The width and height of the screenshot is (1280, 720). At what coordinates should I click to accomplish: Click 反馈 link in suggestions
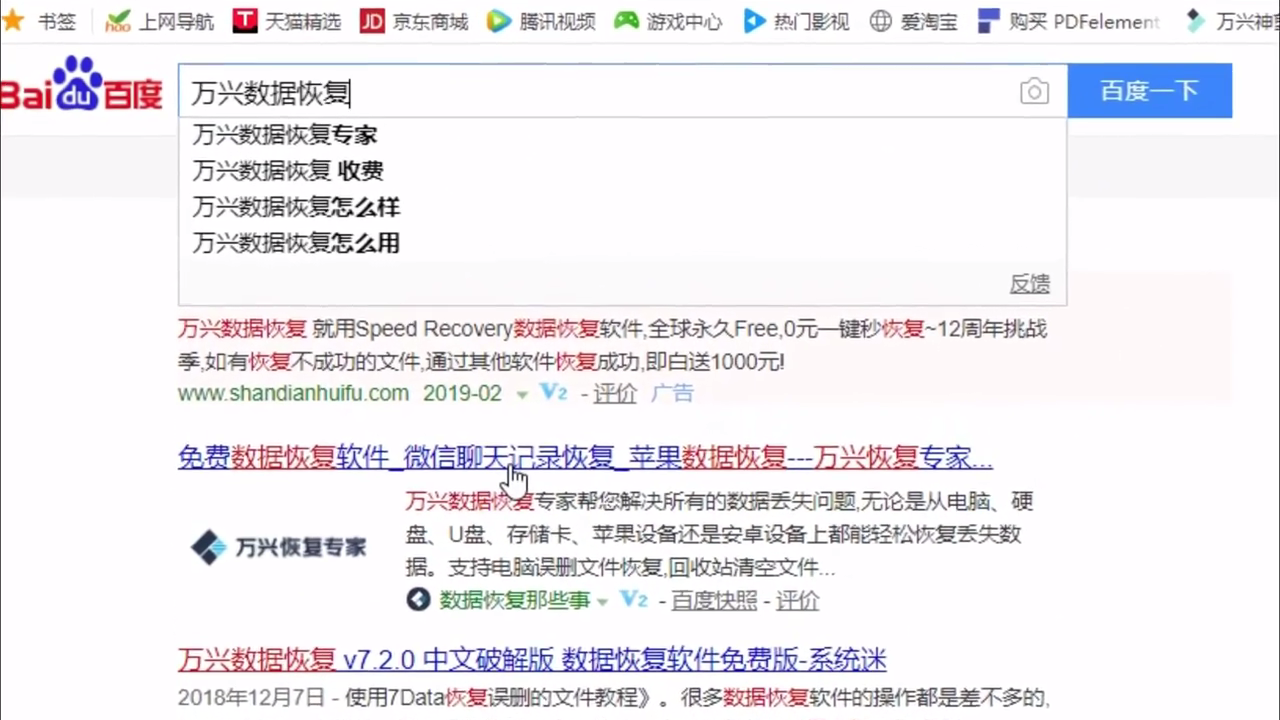point(1029,284)
